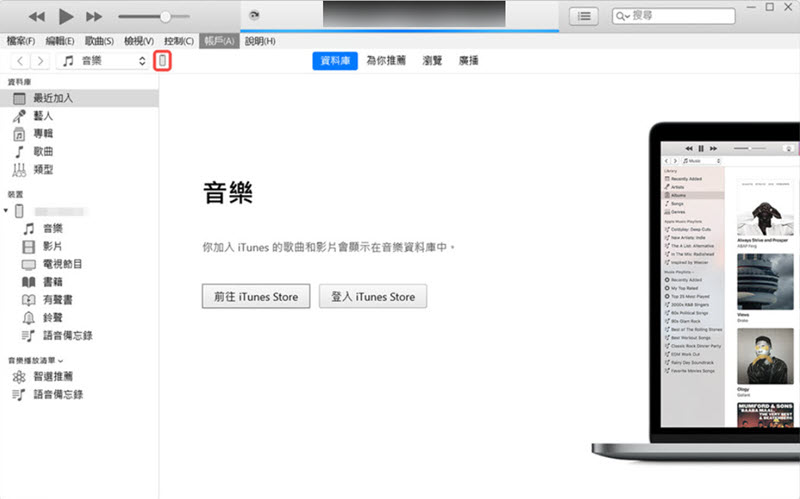Open the 編輯(E) menu
The height and width of the screenshot is (499, 800).
(x=60, y=41)
